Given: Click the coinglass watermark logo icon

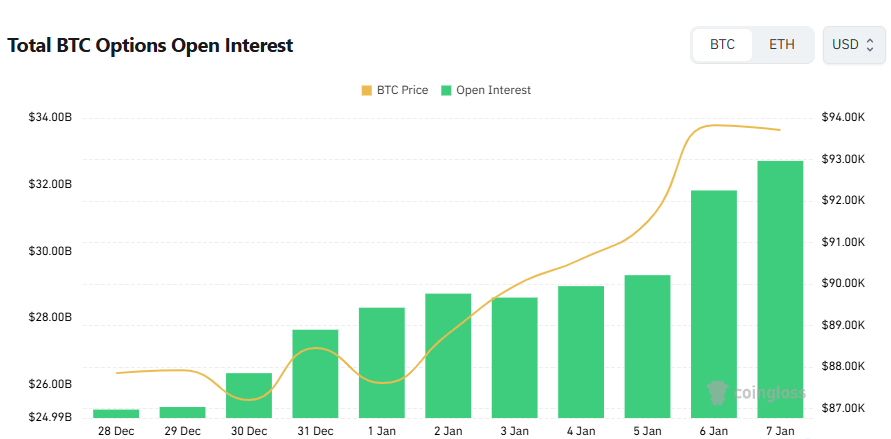Looking at the screenshot, I should coord(716,392).
